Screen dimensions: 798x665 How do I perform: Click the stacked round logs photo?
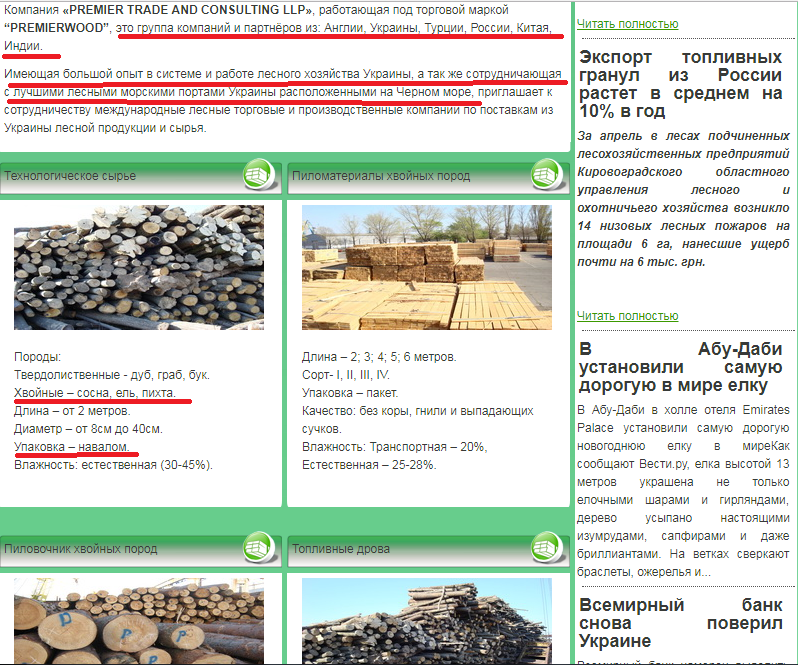pyautogui.click(x=139, y=267)
